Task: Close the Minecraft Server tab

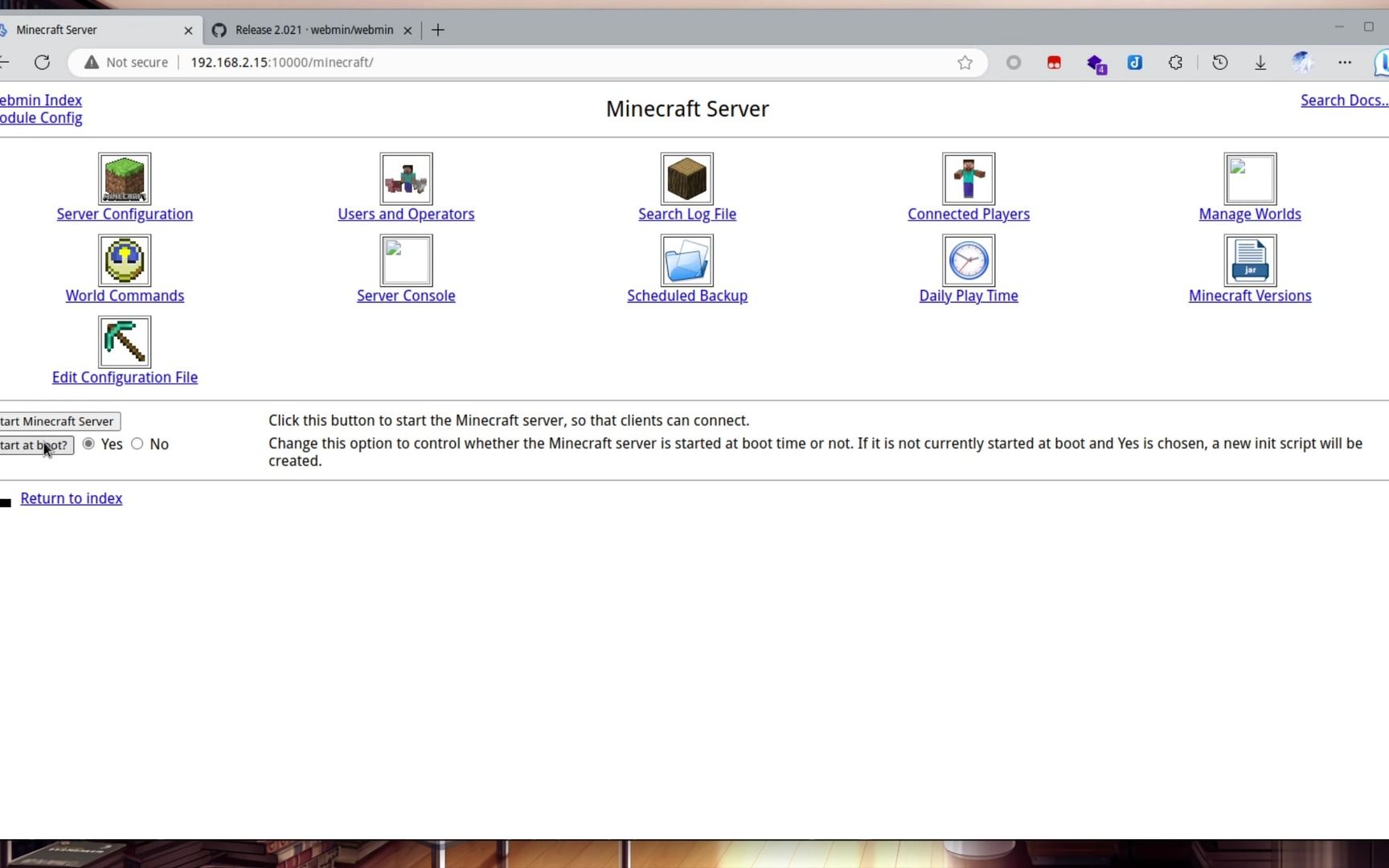Action: click(188, 31)
